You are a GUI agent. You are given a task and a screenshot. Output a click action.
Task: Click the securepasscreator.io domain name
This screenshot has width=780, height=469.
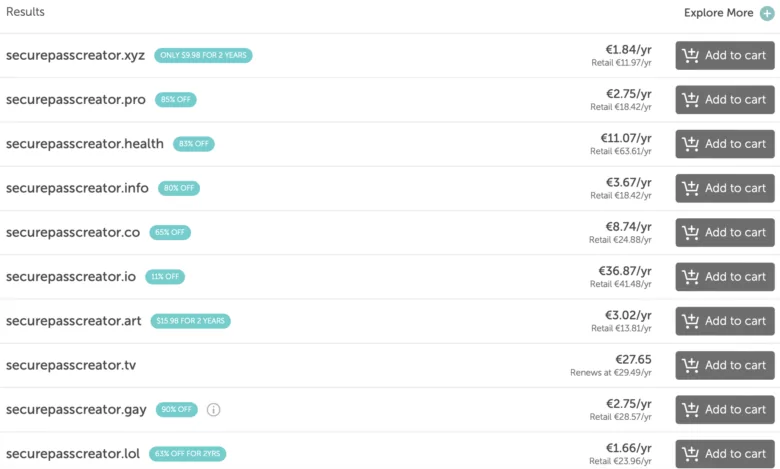coord(72,277)
